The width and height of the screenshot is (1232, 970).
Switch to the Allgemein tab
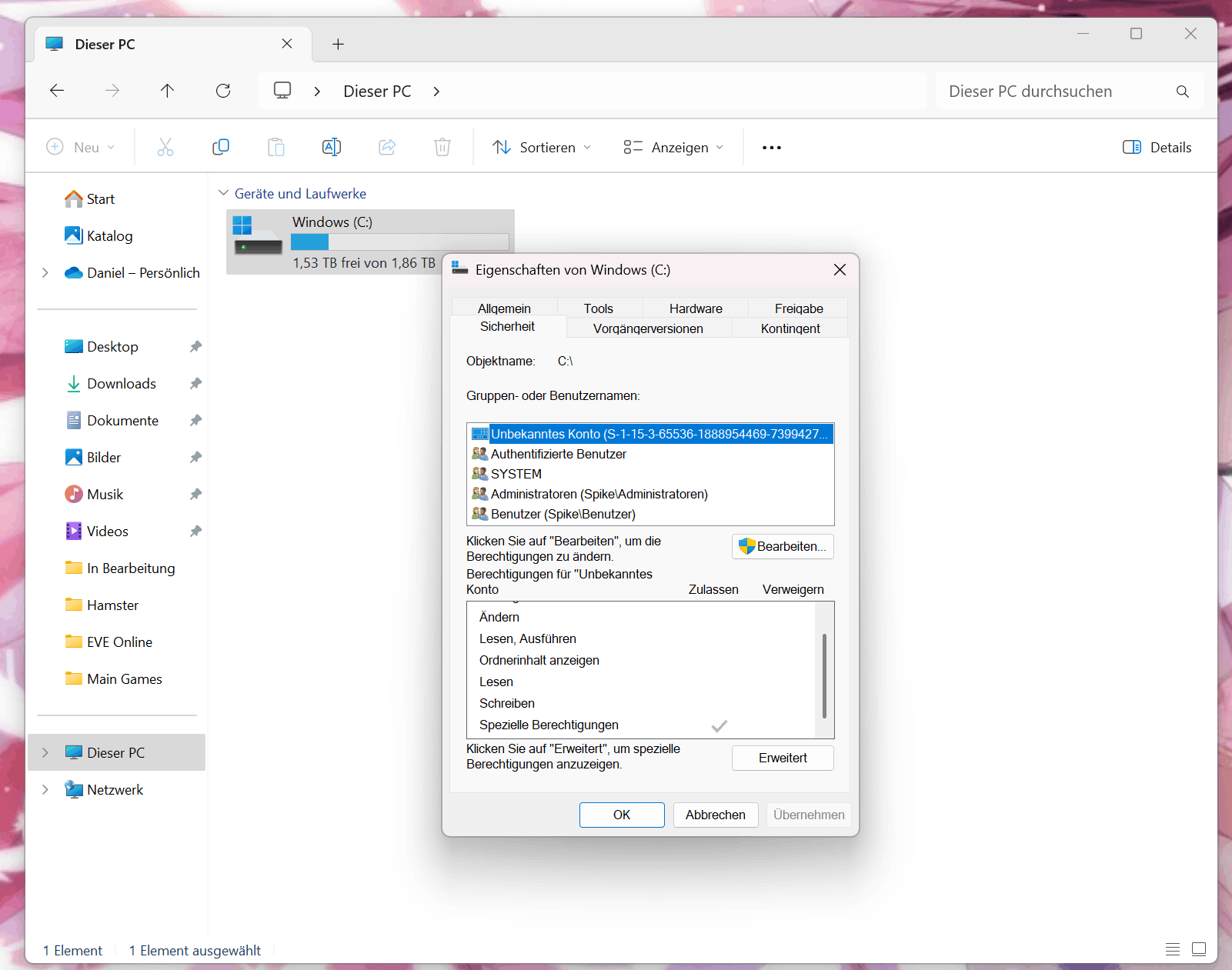504,308
